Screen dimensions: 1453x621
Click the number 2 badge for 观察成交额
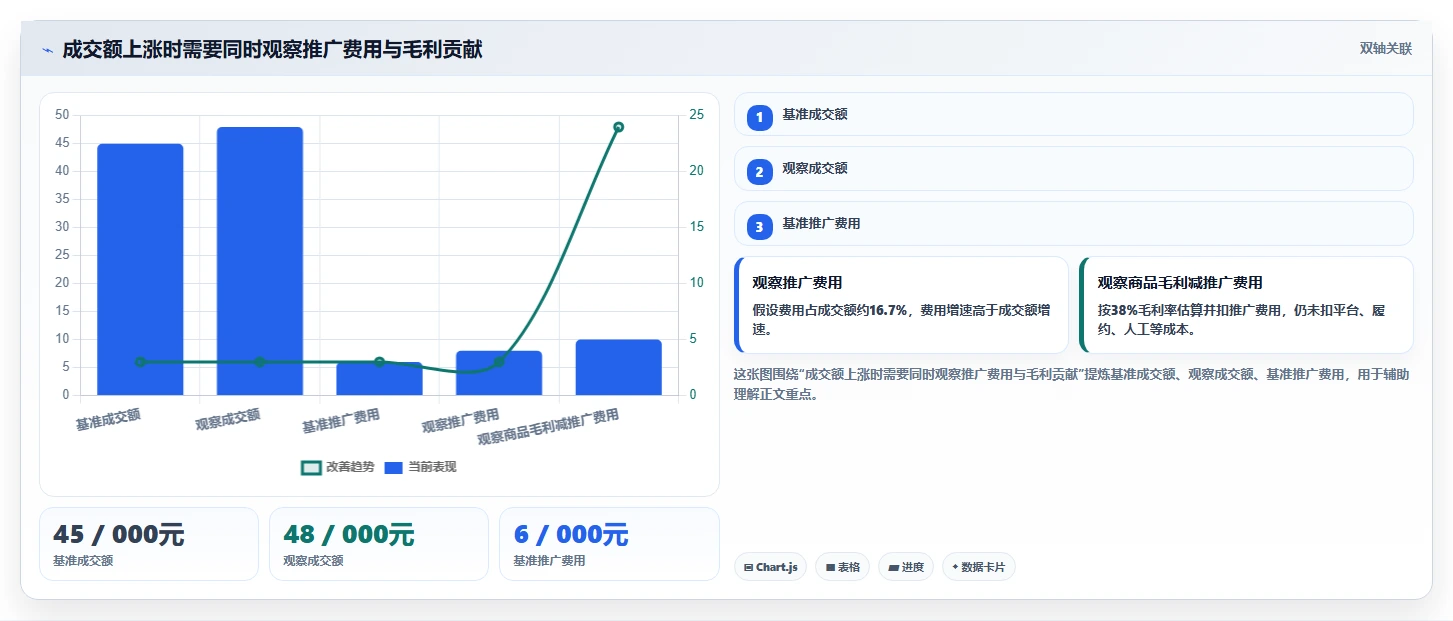(x=759, y=171)
